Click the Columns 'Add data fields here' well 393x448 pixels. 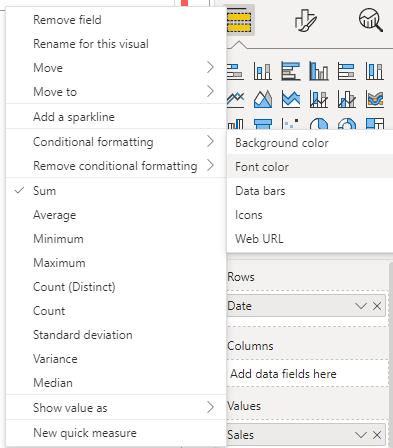tap(308, 374)
